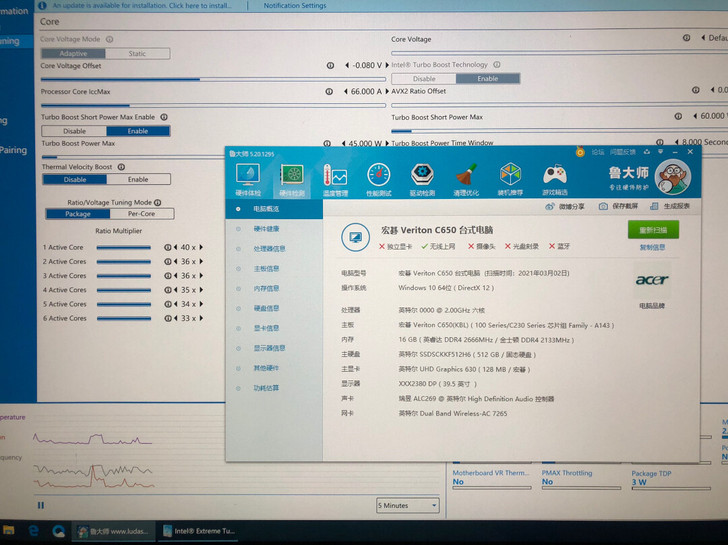728x545 pixels.
Task: Select Per-Core tuning mode
Action: coord(142,214)
